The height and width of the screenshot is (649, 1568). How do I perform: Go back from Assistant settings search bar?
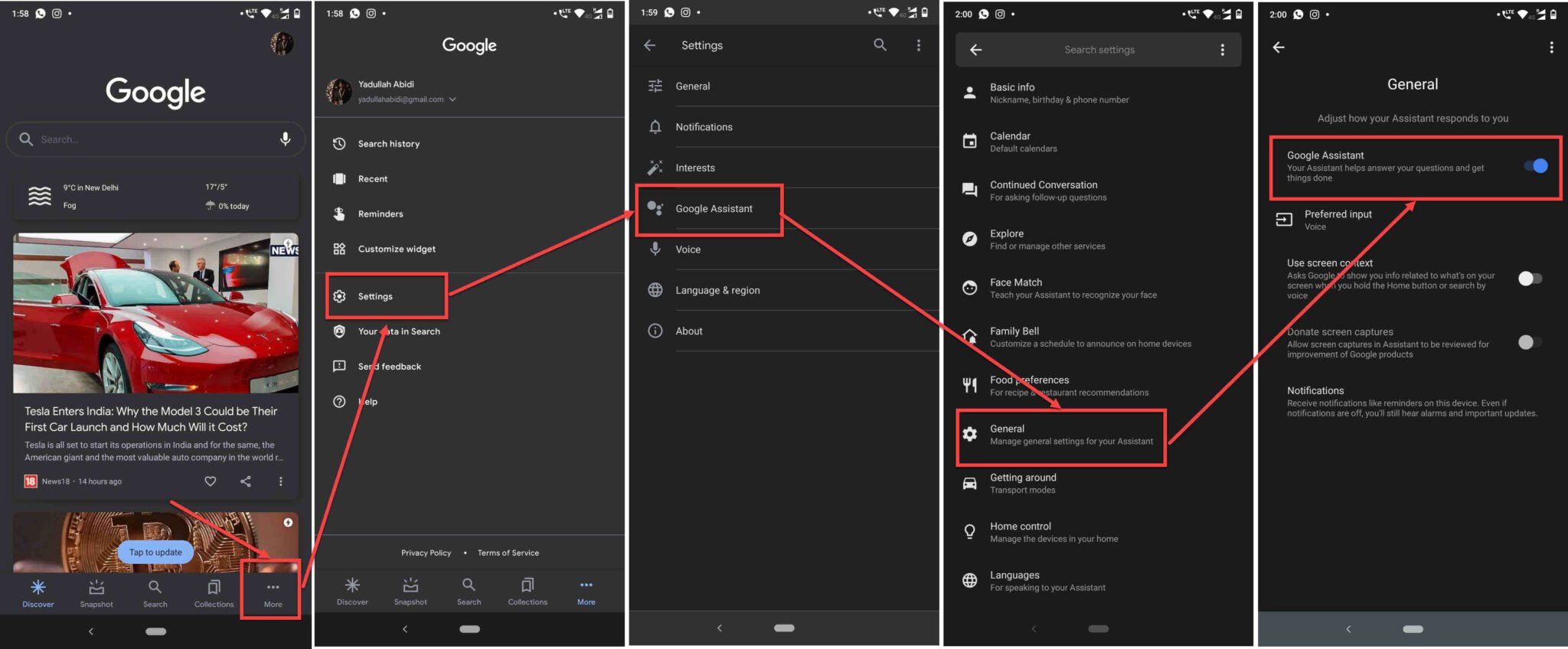click(975, 50)
